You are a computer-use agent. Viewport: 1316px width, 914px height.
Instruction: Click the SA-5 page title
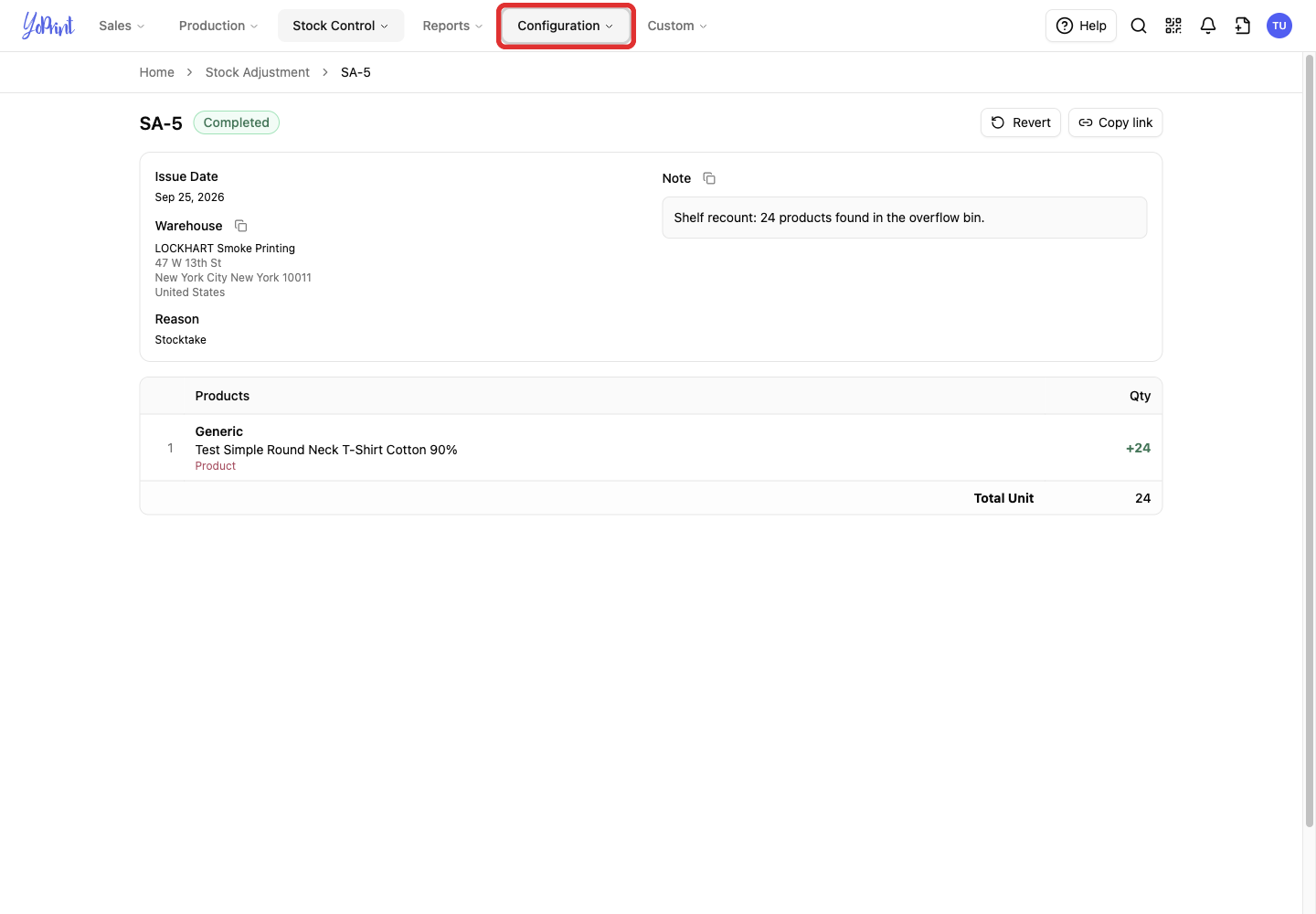click(161, 123)
